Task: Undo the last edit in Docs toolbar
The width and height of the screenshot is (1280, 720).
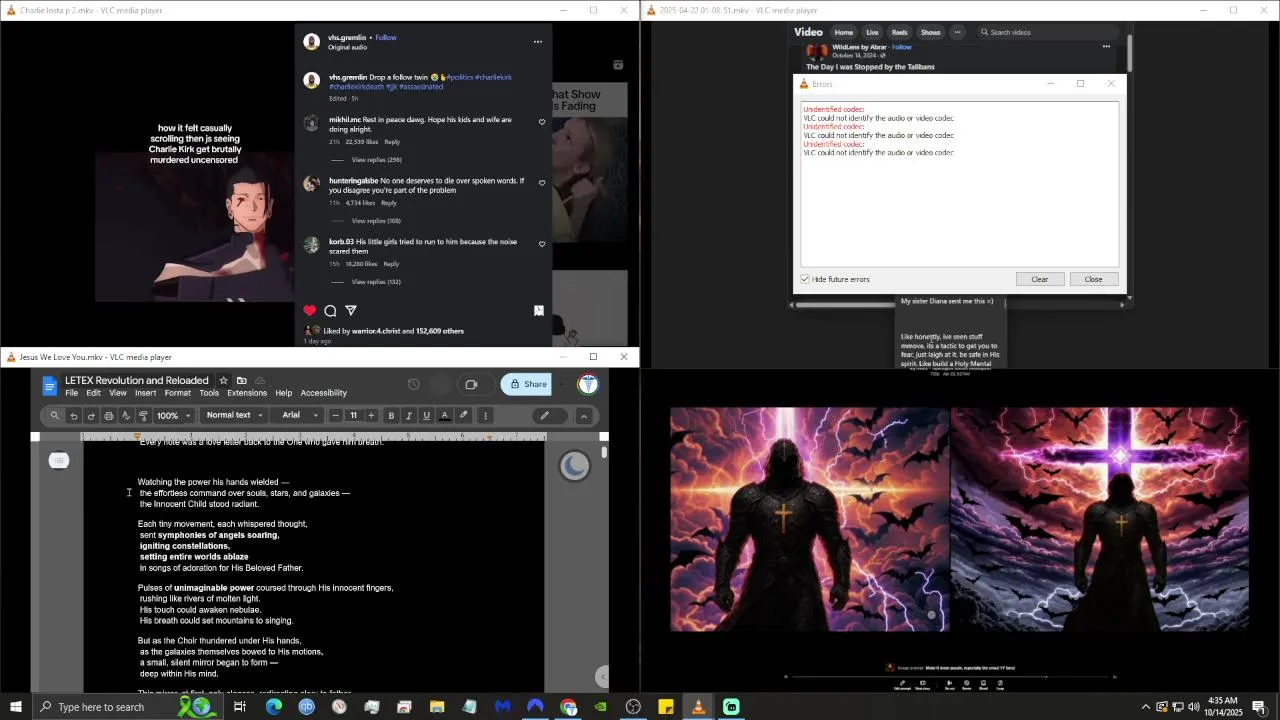Action: 73,415
